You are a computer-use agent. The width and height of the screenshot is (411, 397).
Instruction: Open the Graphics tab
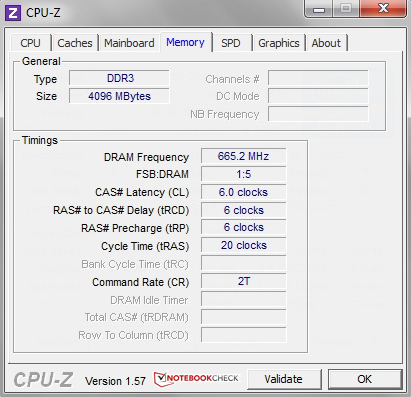coord(279,43)
